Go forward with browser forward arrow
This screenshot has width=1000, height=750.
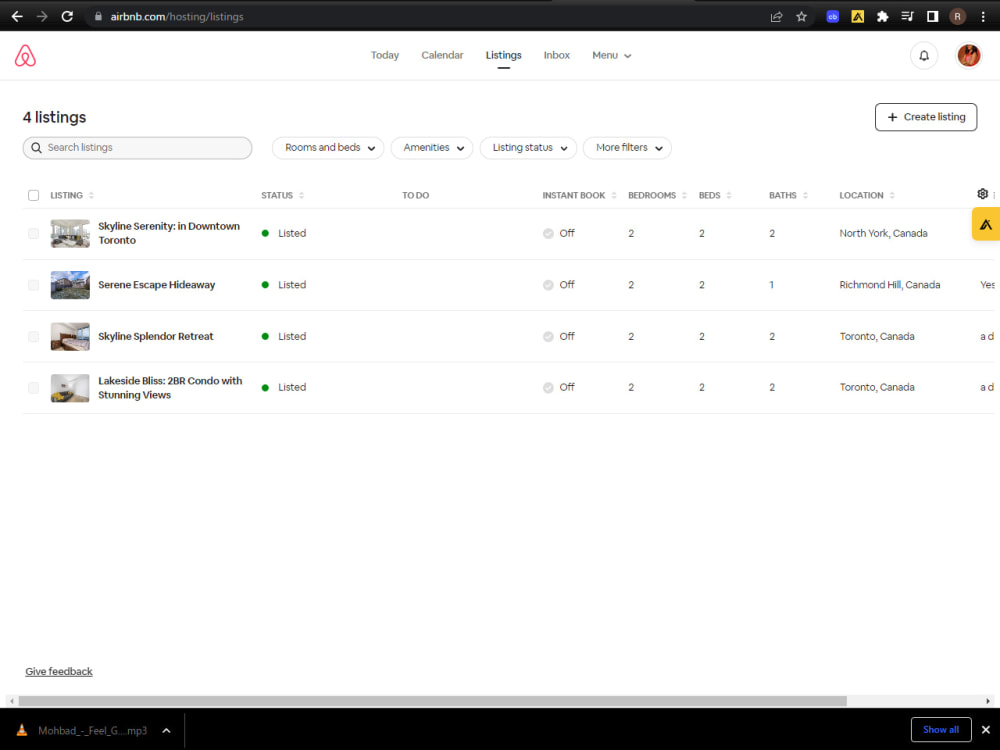coord(42,17)
